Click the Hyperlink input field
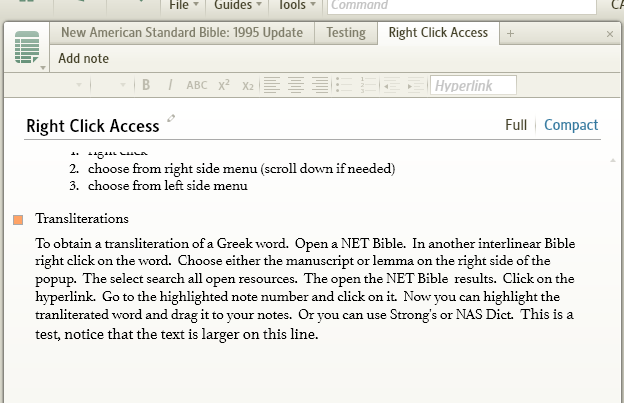 [473, 85]
